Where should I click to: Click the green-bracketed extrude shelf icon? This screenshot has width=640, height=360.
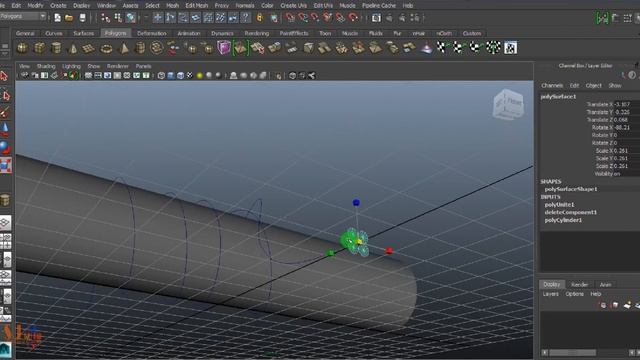point(240,48)
